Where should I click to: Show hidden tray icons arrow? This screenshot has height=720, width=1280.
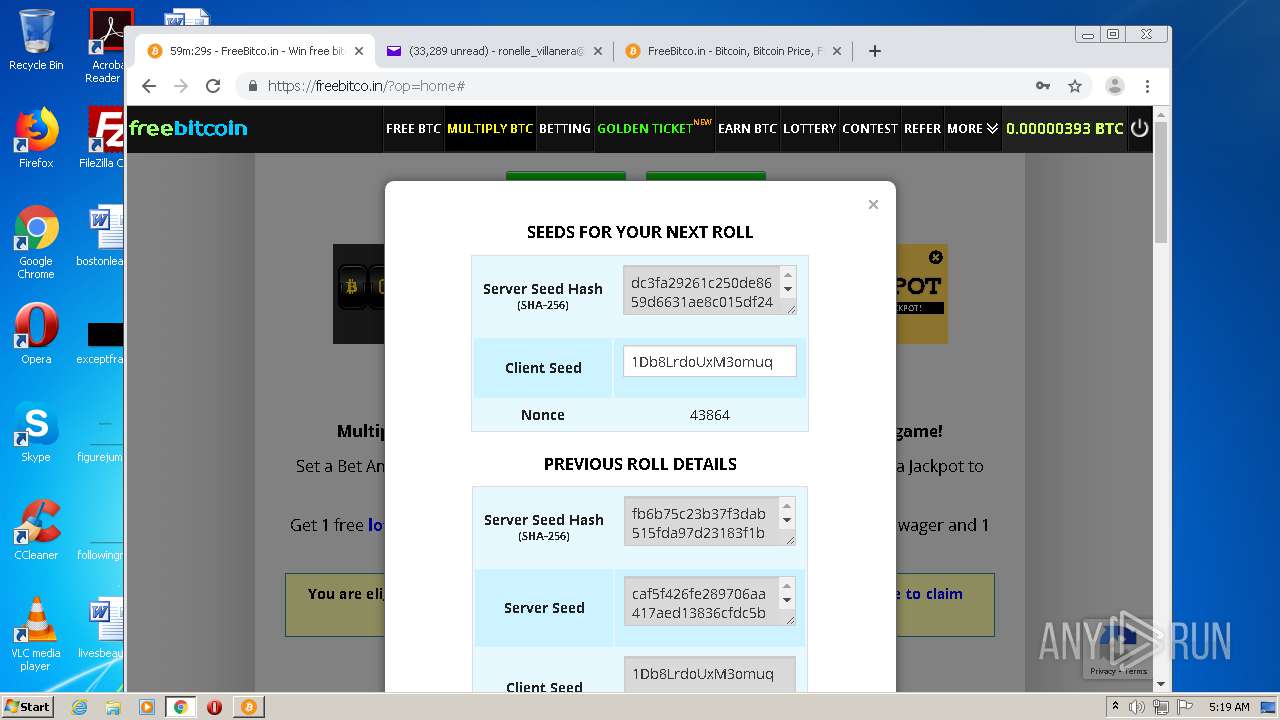[1115, 707]
